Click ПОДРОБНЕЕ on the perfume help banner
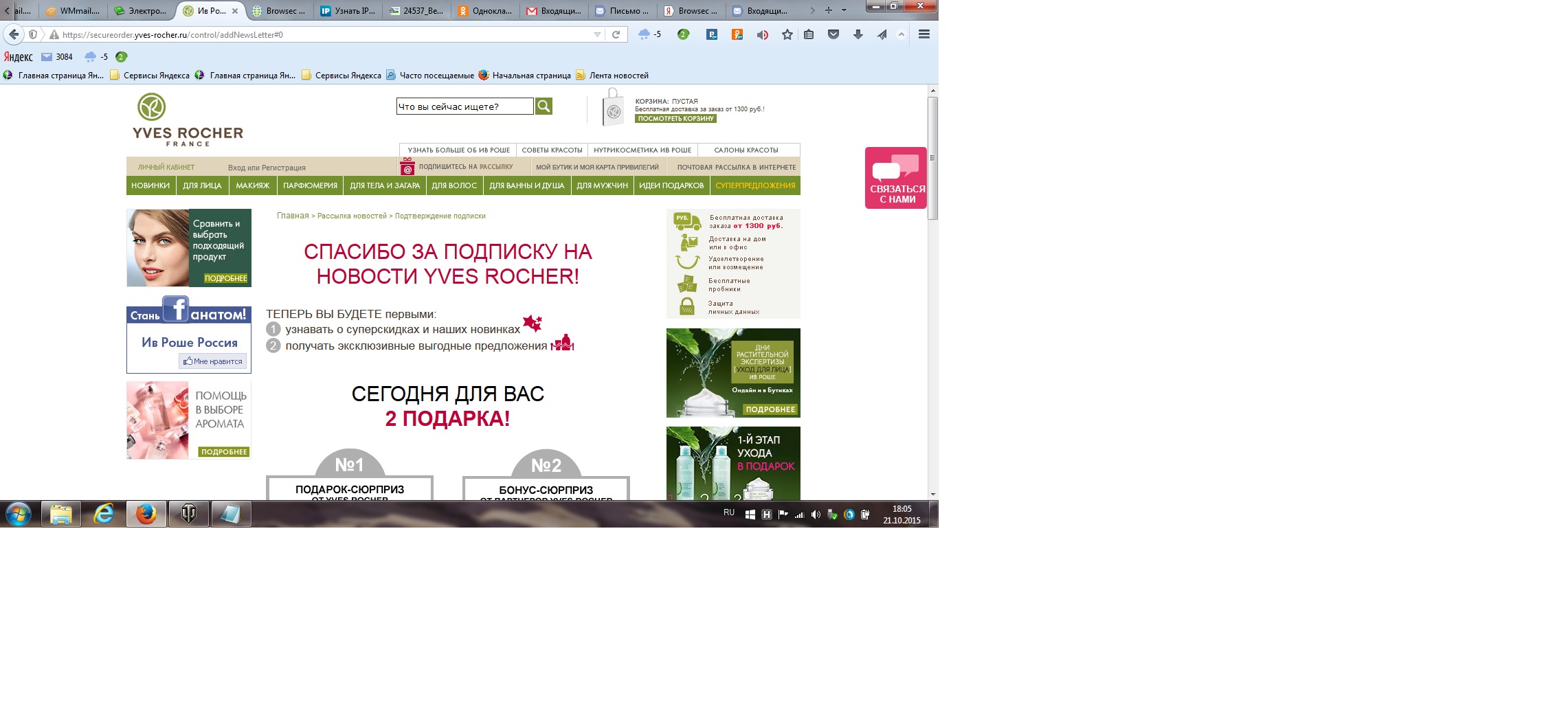Viewport: 1568px width, 724px height. [x=224, y=452]
